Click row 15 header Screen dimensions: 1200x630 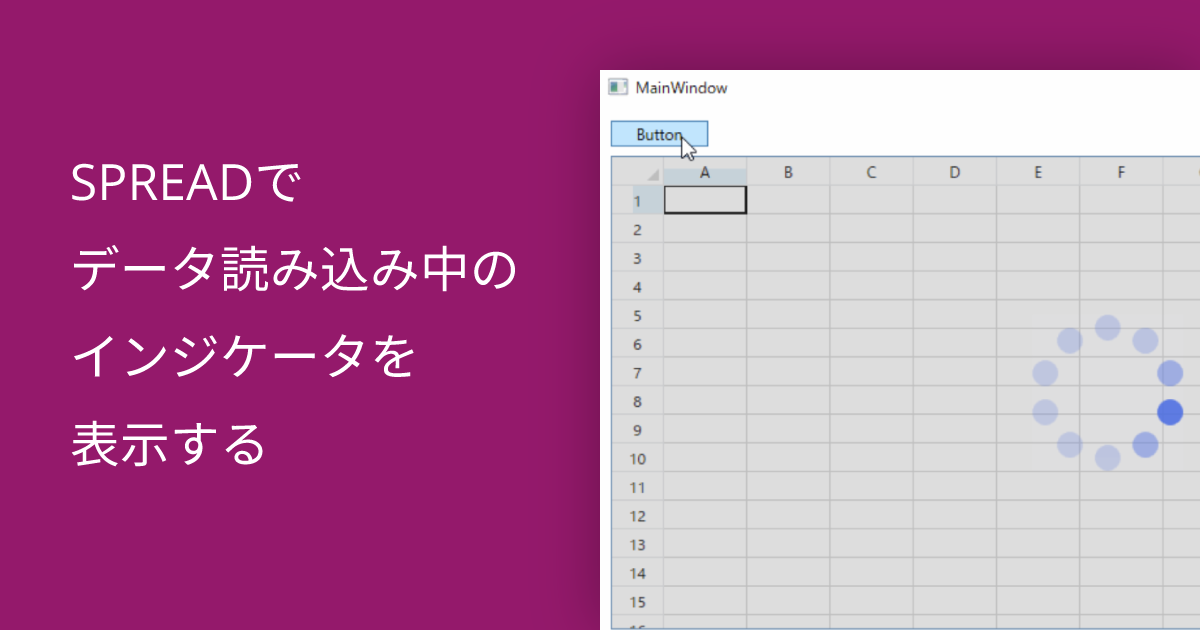(637, 602)
